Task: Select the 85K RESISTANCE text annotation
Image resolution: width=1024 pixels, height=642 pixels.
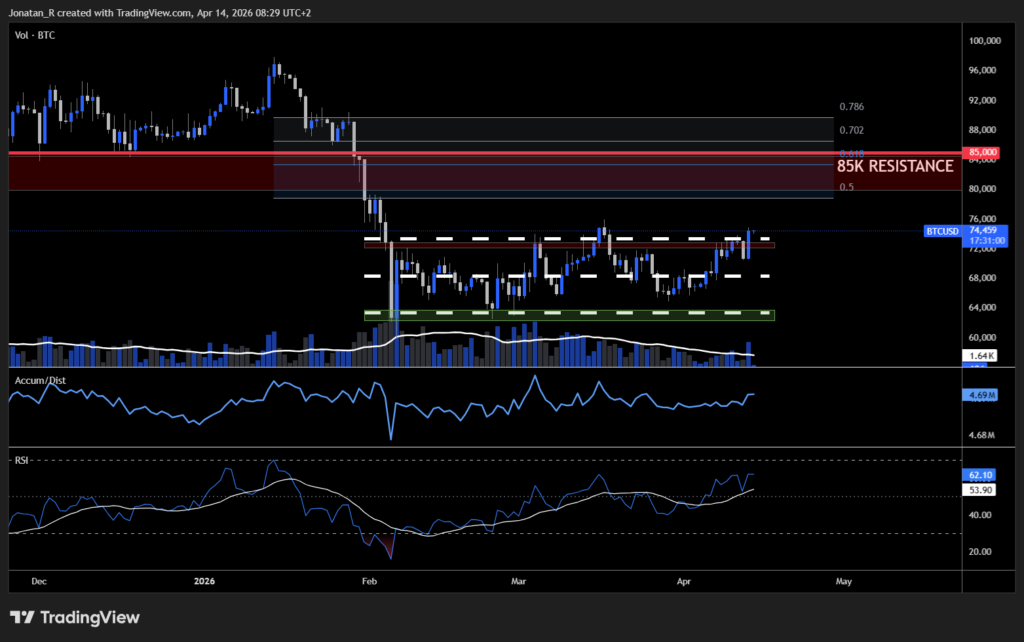Action: point(895,166)
